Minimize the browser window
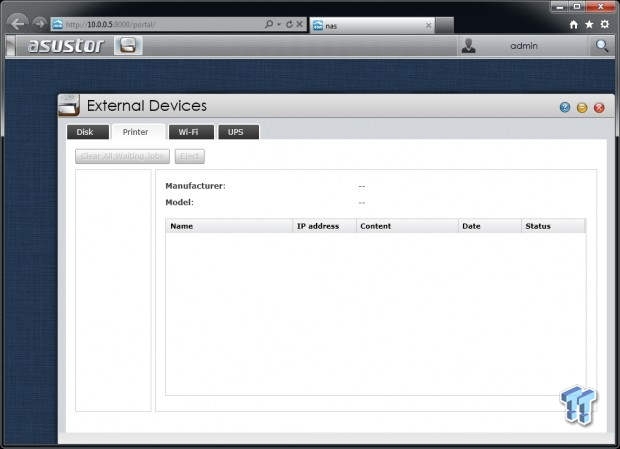Image resolution: width=620 pixels, height=449 pixels. click(560, 7)
